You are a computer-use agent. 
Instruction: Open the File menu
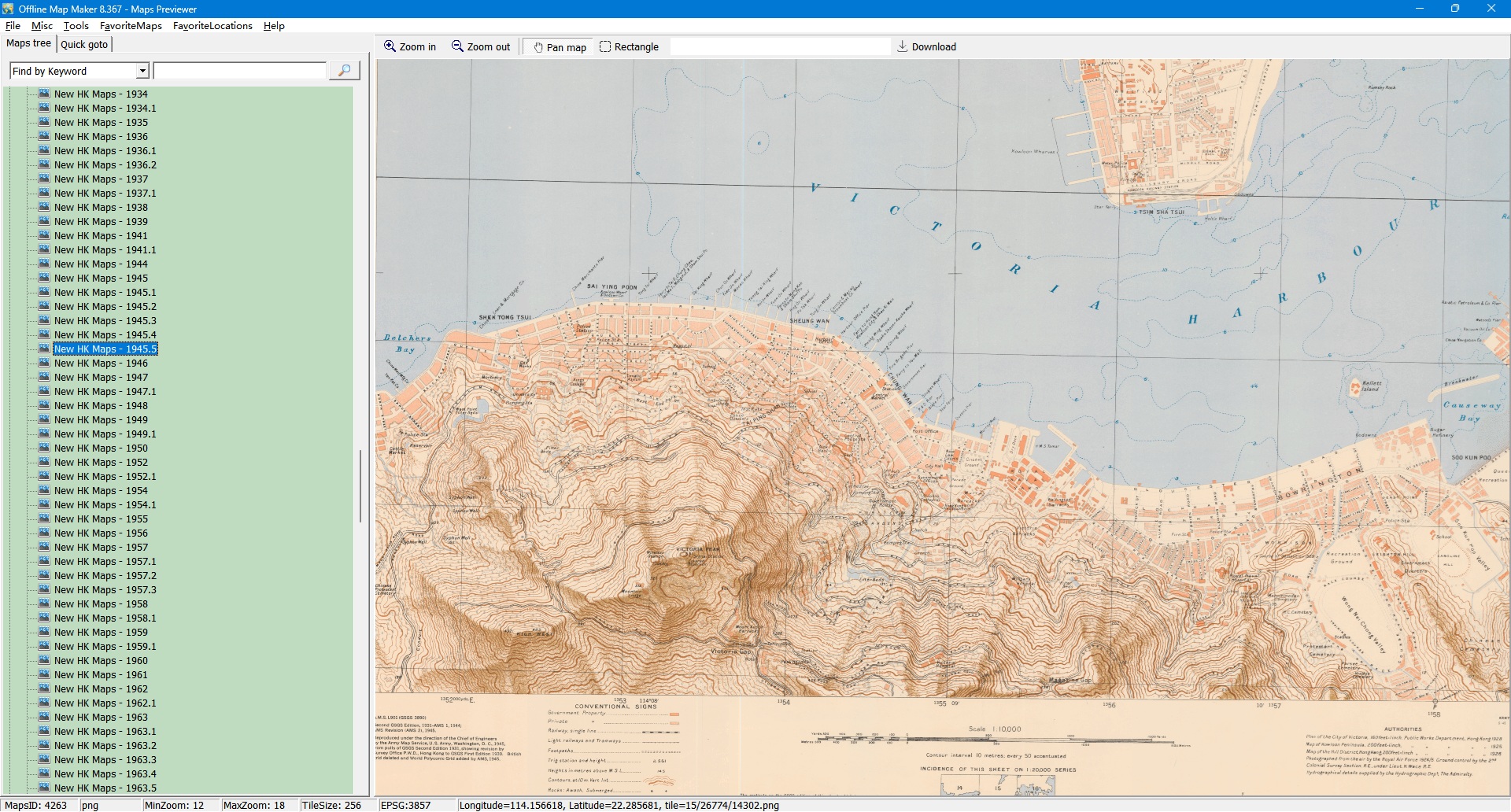pos(13,26)
